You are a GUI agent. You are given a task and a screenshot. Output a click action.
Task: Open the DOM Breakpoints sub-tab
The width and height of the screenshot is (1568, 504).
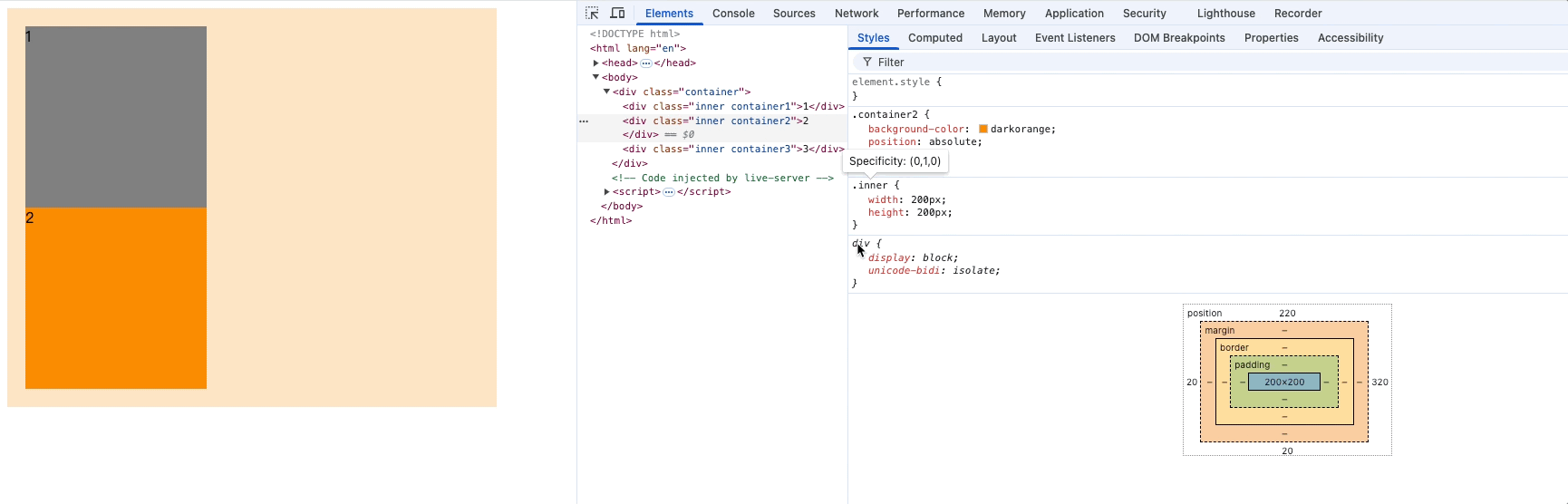(x=1179, y=38)
